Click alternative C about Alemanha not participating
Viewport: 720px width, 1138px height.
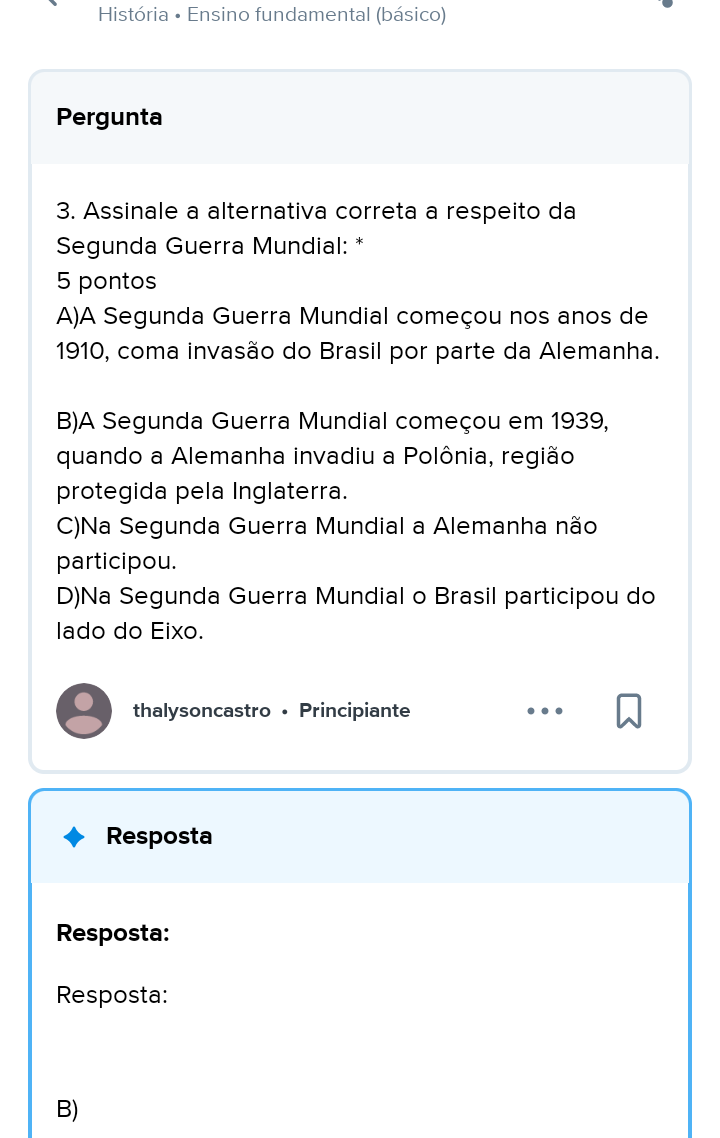326,543
